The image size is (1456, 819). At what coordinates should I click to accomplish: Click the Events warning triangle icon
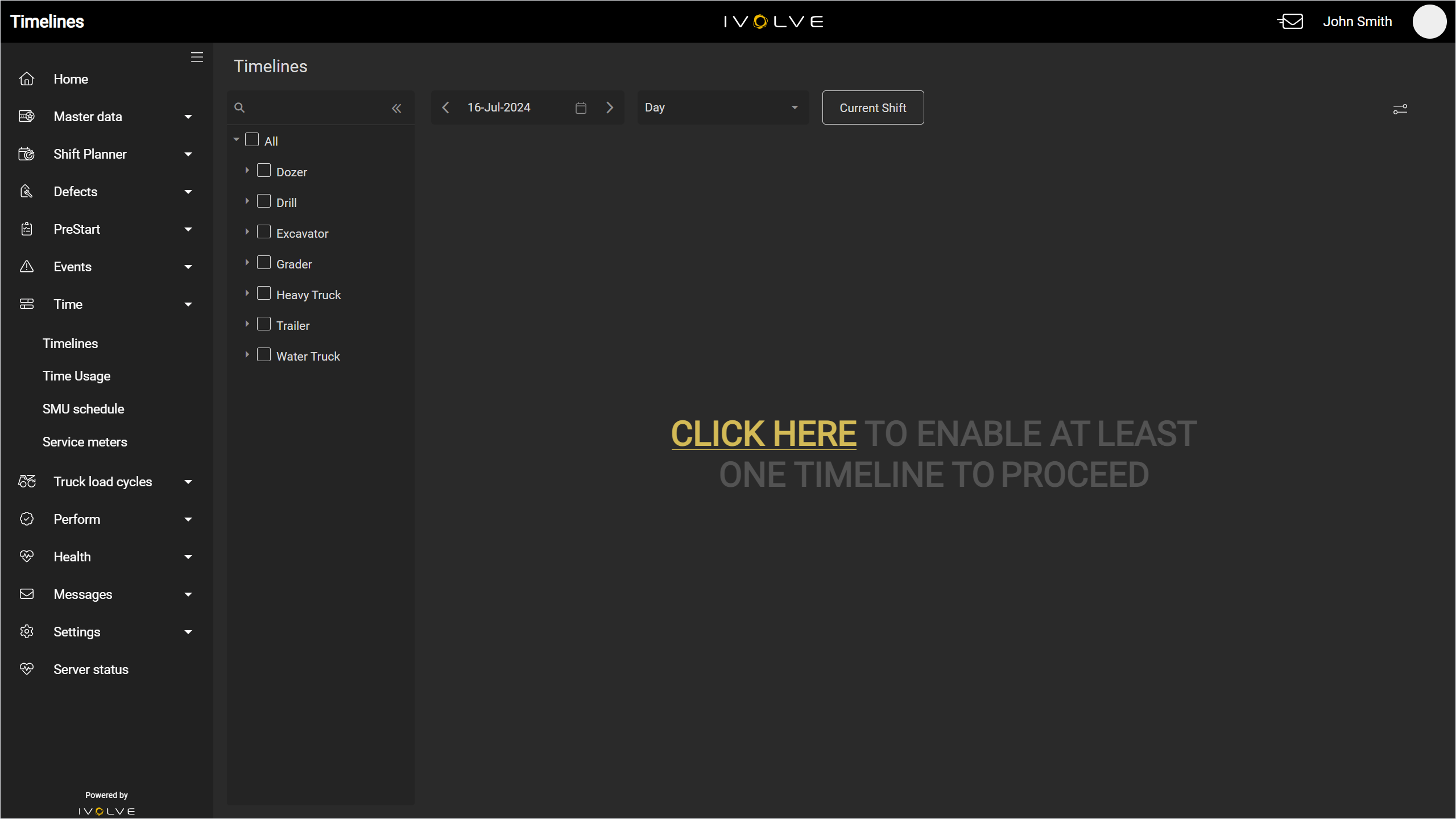tap(27, 267)
